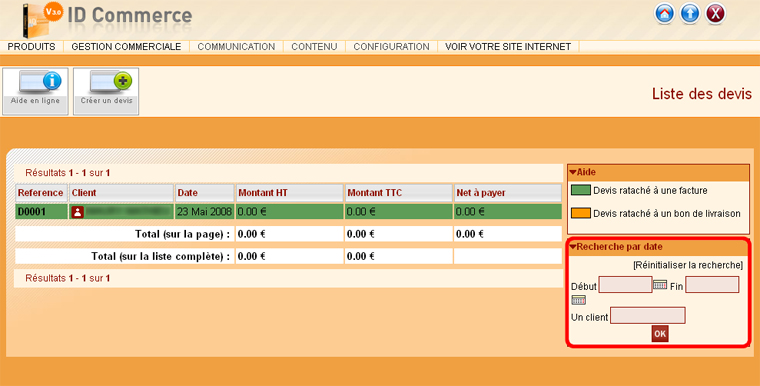Open the GESTION COMMERCIALE menu
This screenshot has width=760, height=386.
click(x=127, y=47)
